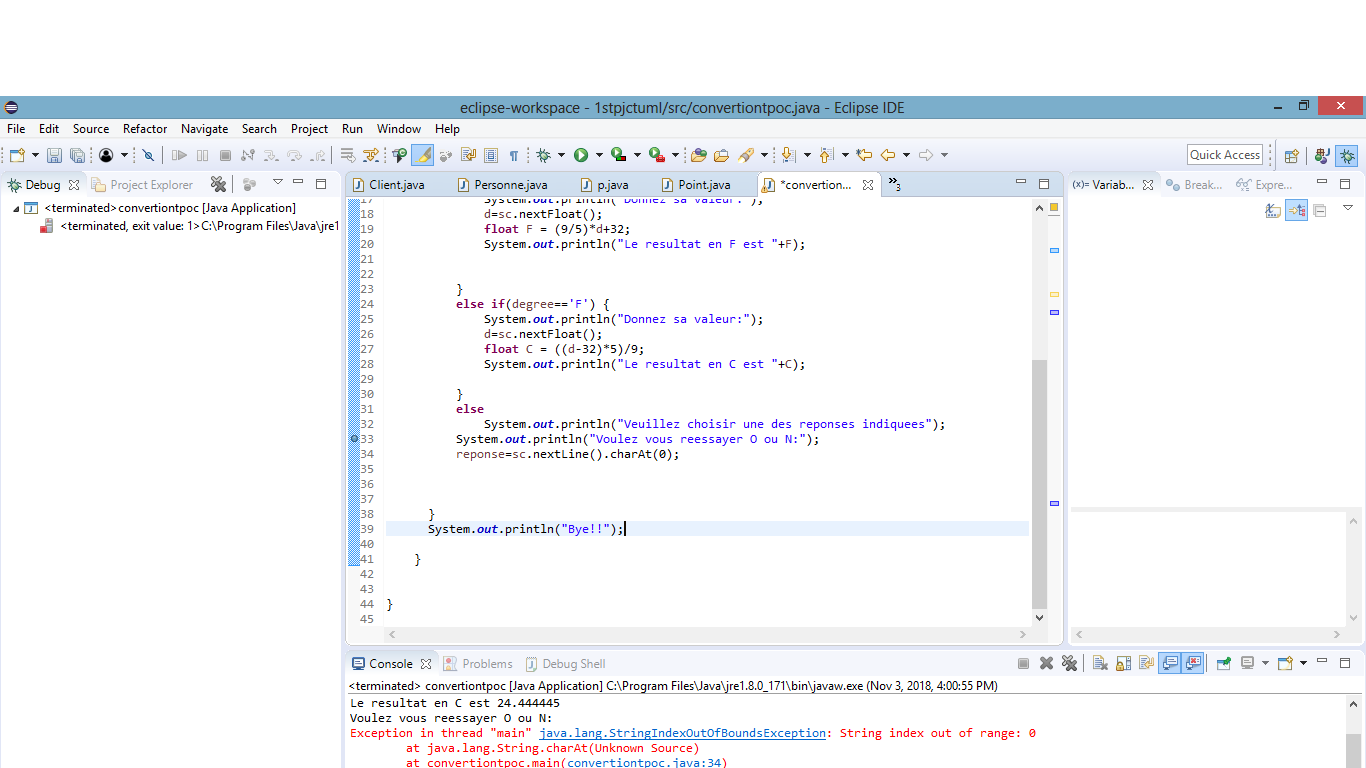Image resolution: width=1366 pixels, height=768 pixels.
Task: Open the Run button dropdown arrow
Action: (x=599, y=155)
